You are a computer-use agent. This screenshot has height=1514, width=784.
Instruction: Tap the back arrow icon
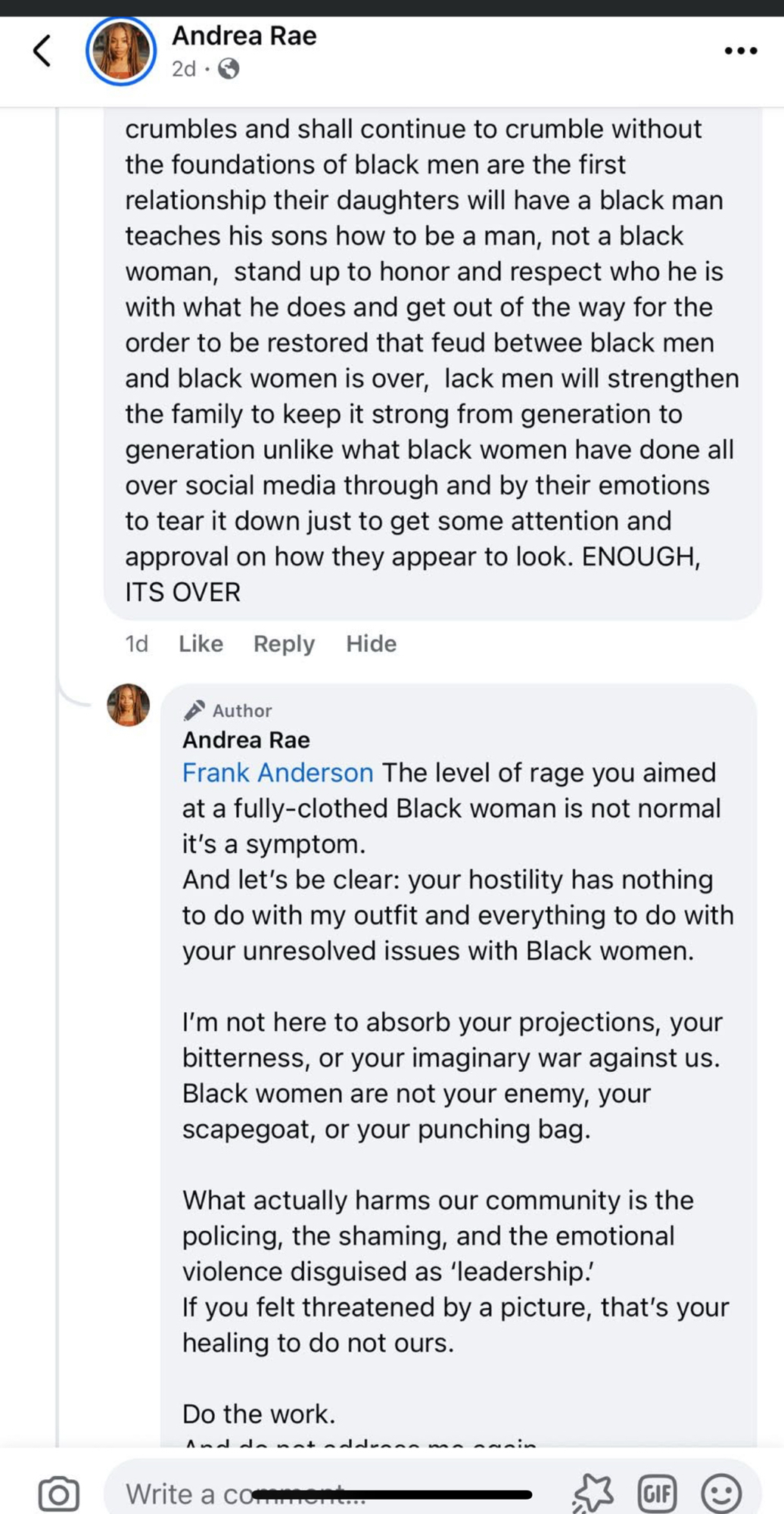coord(42,51)
